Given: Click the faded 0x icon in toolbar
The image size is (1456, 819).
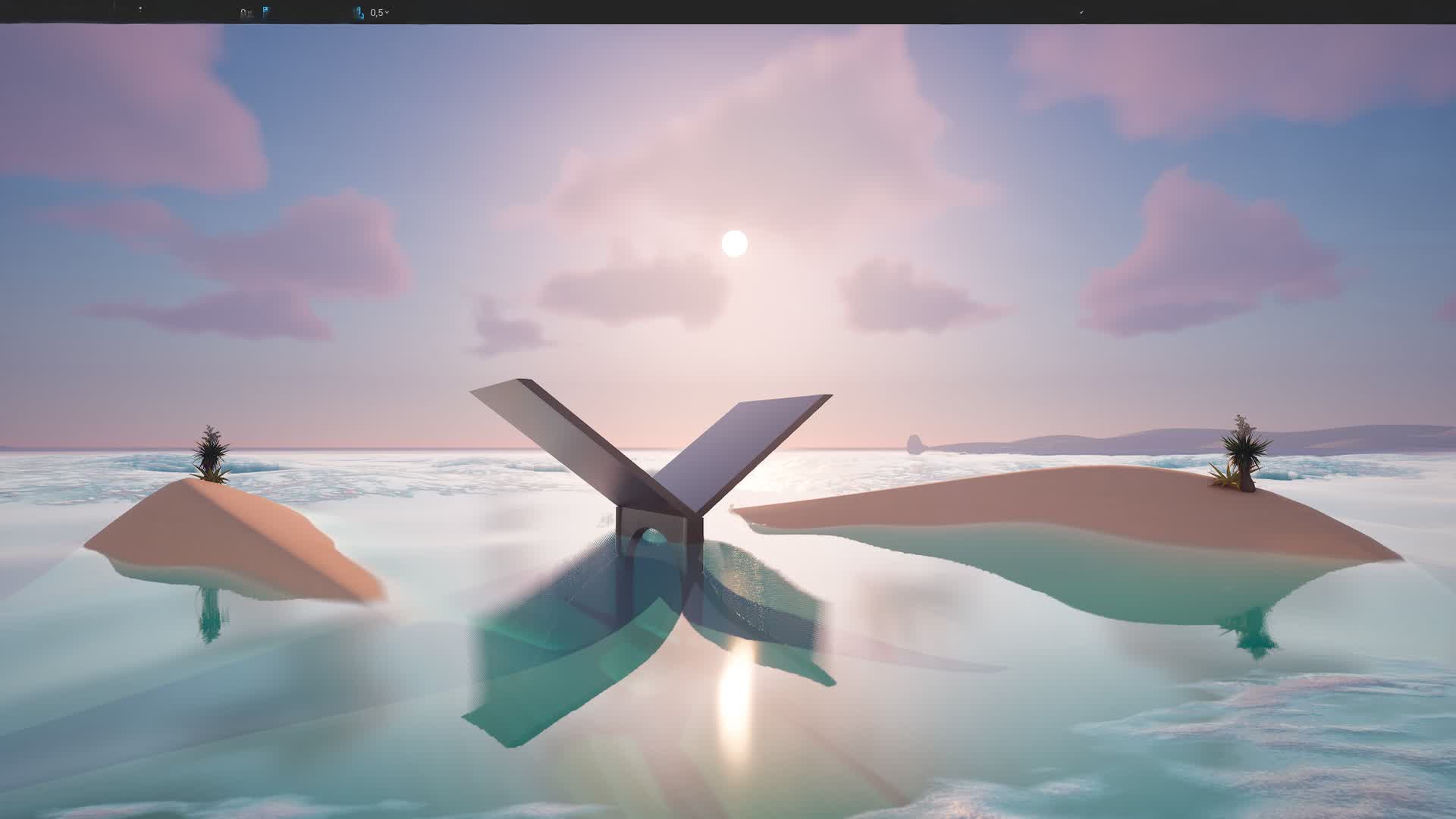Looking at the screenshot, I should coord(246,13).
